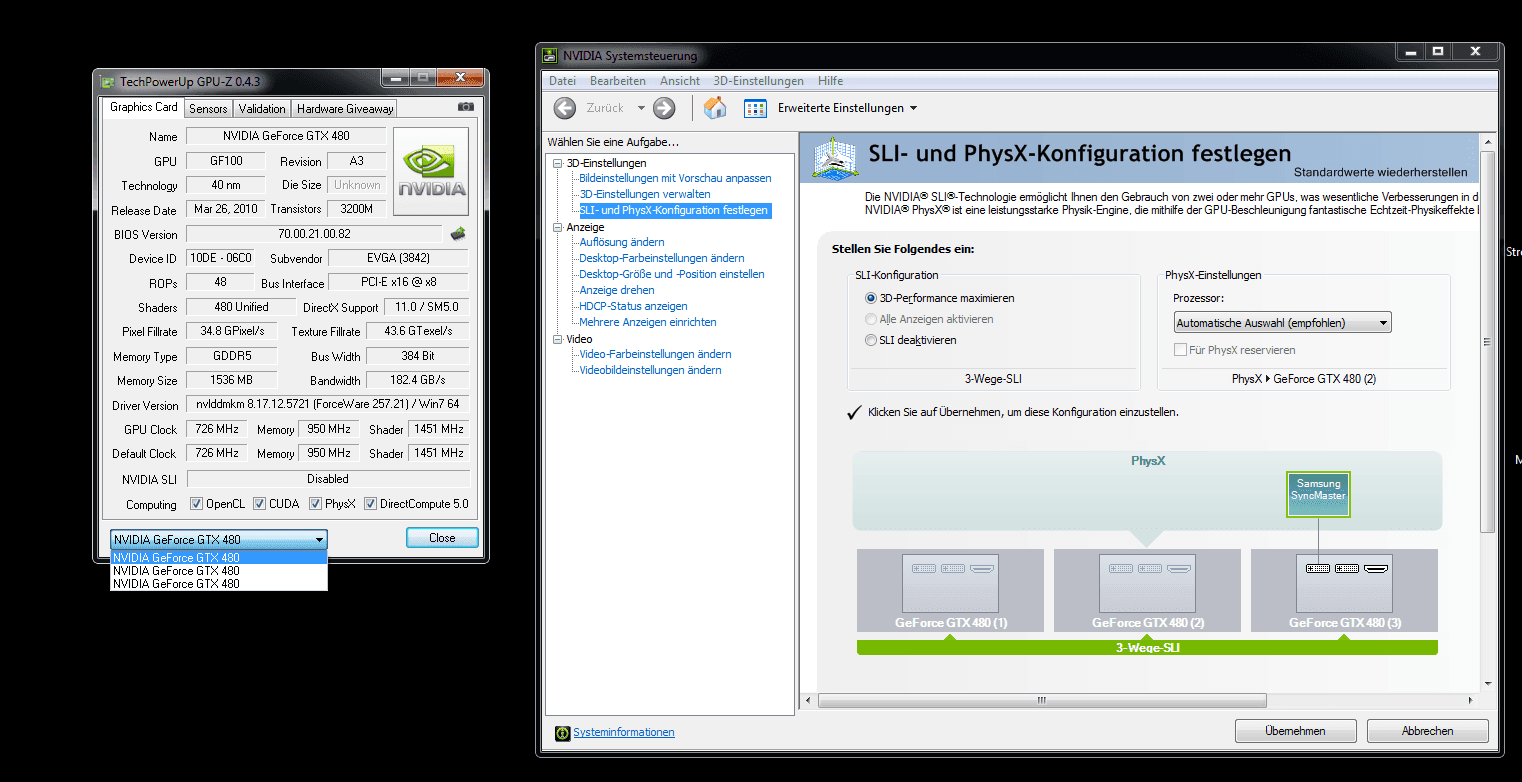1522x782 pixels.
Task: Collapse the 3D-Einstellungen tree node
Action: tap(557, 163)
